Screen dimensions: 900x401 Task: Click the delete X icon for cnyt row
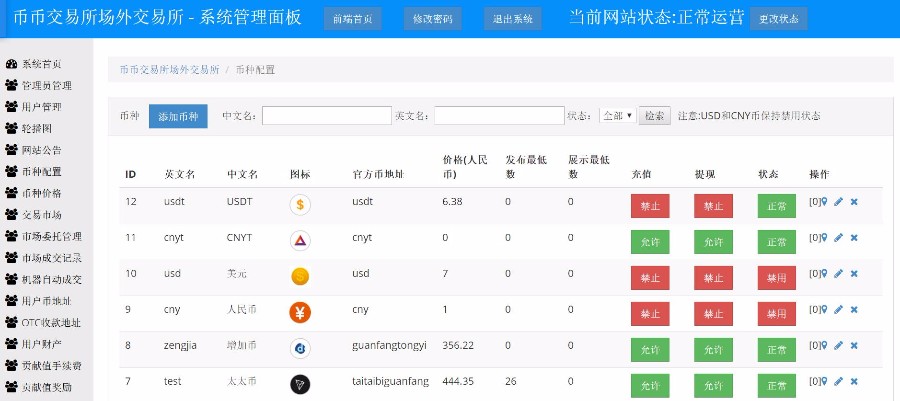[x=854, y=238]
